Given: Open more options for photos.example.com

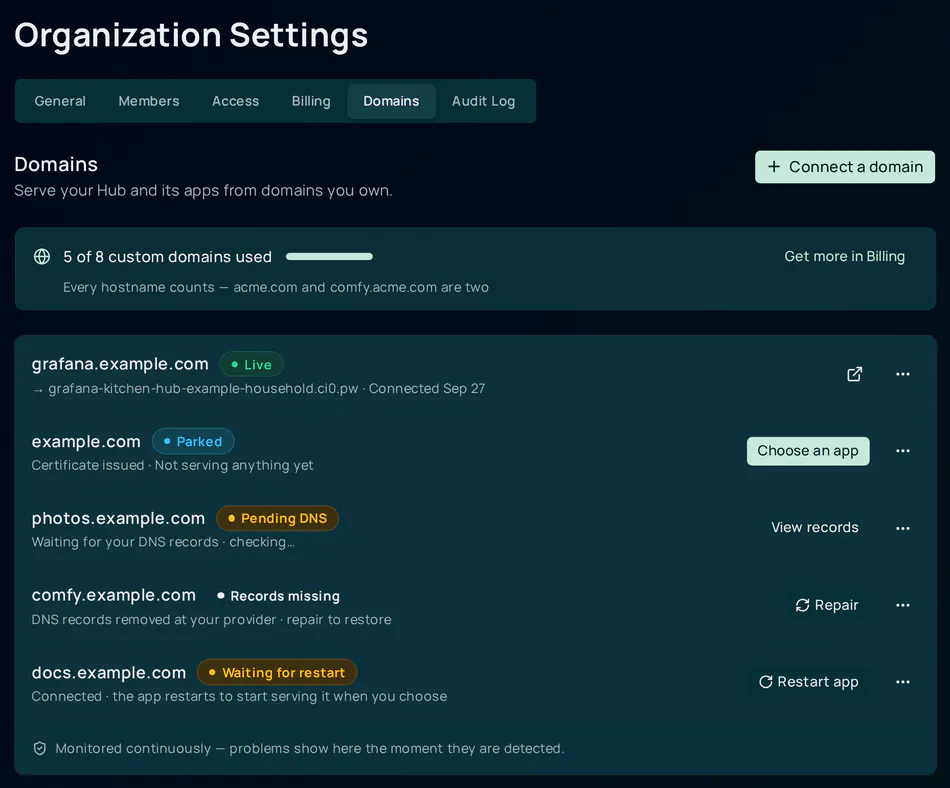Looking at the screenshot, I should click(x=903, y=528).
